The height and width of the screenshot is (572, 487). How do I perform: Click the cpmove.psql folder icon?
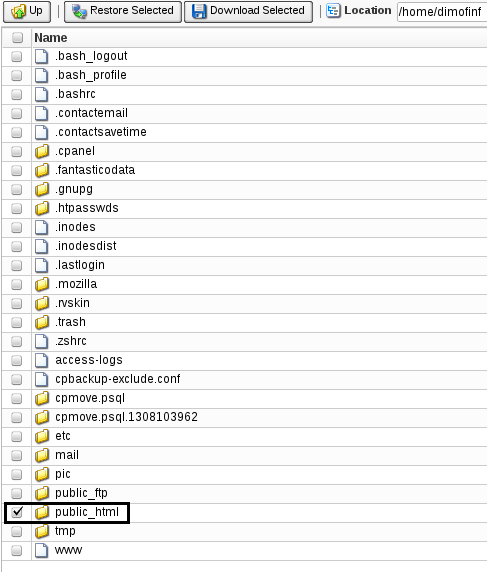point(42,398)
